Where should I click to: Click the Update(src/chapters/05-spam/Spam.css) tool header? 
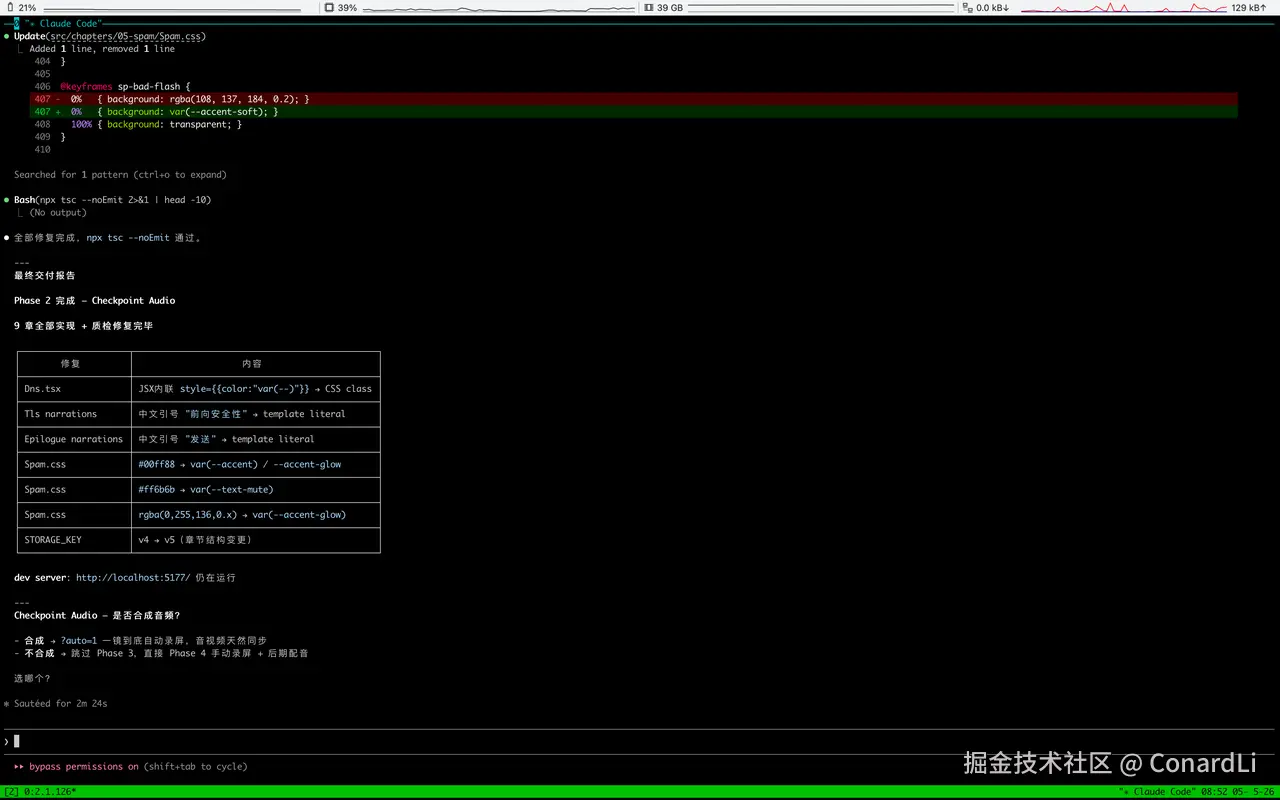110,36
